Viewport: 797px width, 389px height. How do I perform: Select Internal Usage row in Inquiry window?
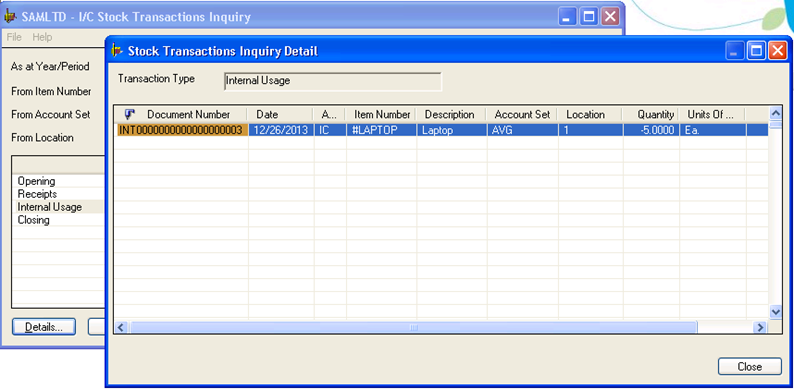tap(49, 207)
